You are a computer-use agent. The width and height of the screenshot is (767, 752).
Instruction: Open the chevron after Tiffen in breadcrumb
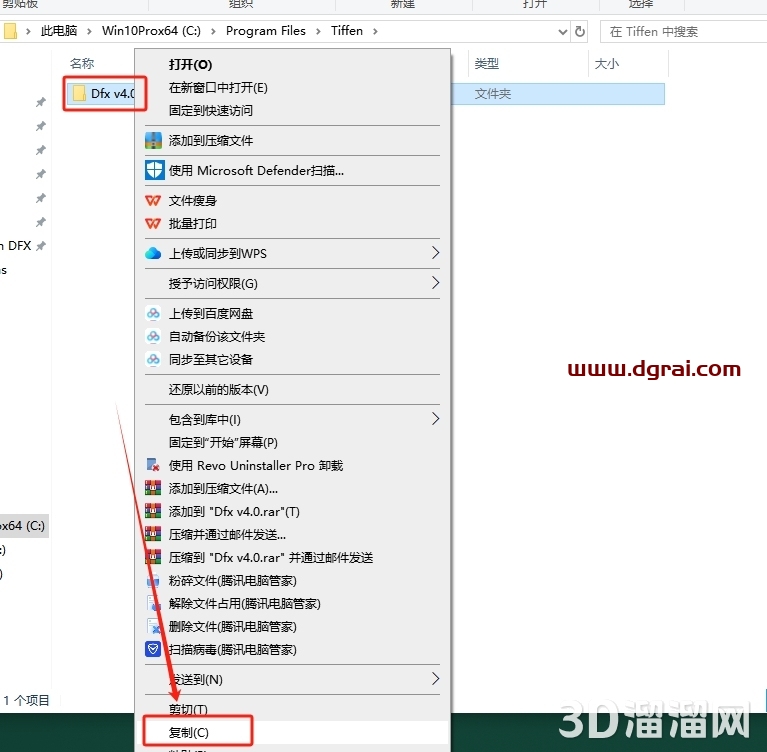375,31
